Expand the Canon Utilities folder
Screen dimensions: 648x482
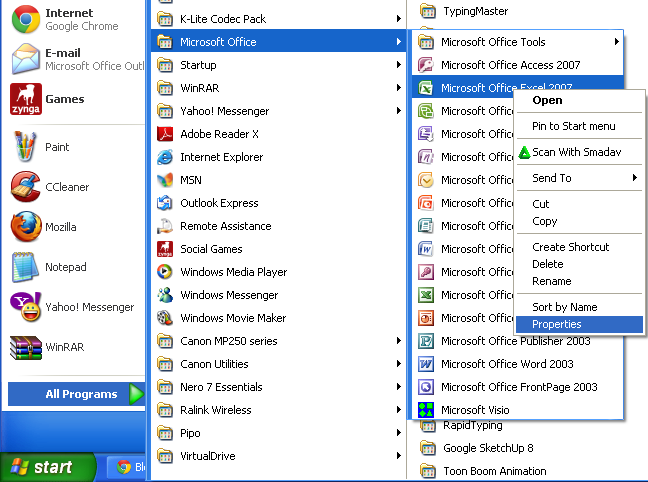tap(278, 364)
